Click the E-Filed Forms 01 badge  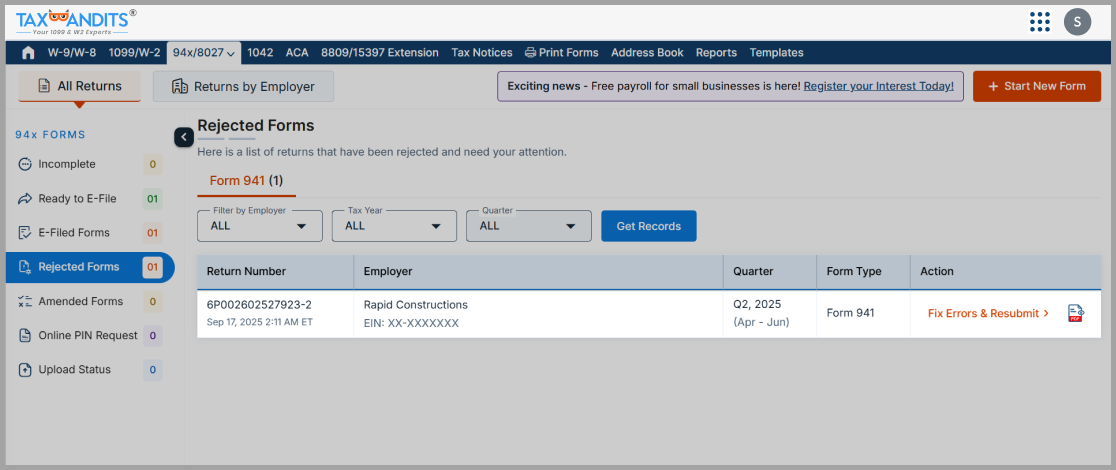(152, 233)
